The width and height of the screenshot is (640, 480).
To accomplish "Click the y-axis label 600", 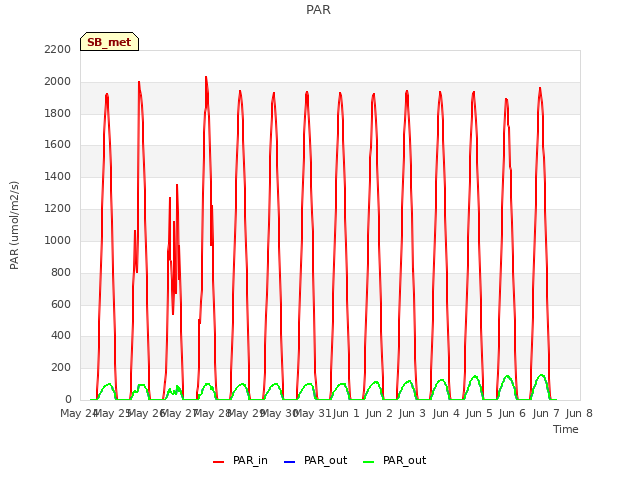I will (x=61, y=304).
